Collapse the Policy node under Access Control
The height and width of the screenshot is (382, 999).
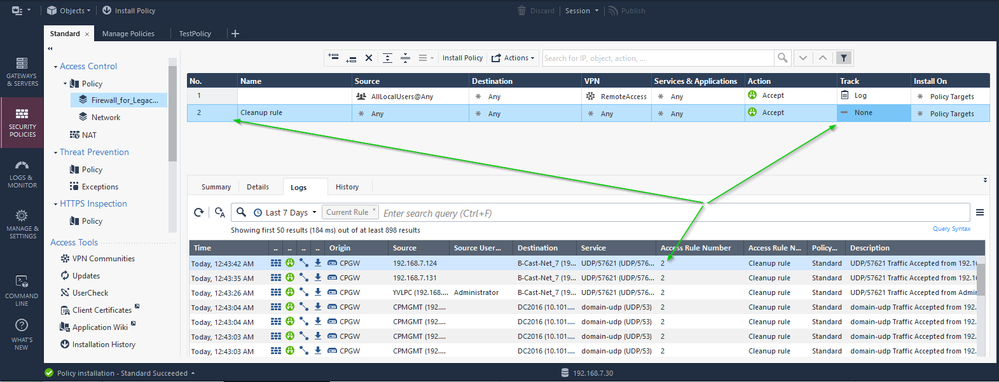(x=65, y=83)
